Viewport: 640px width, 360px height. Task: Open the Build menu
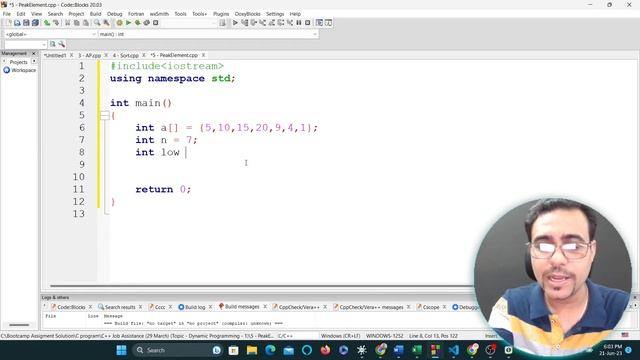click(x=95, y=14)
